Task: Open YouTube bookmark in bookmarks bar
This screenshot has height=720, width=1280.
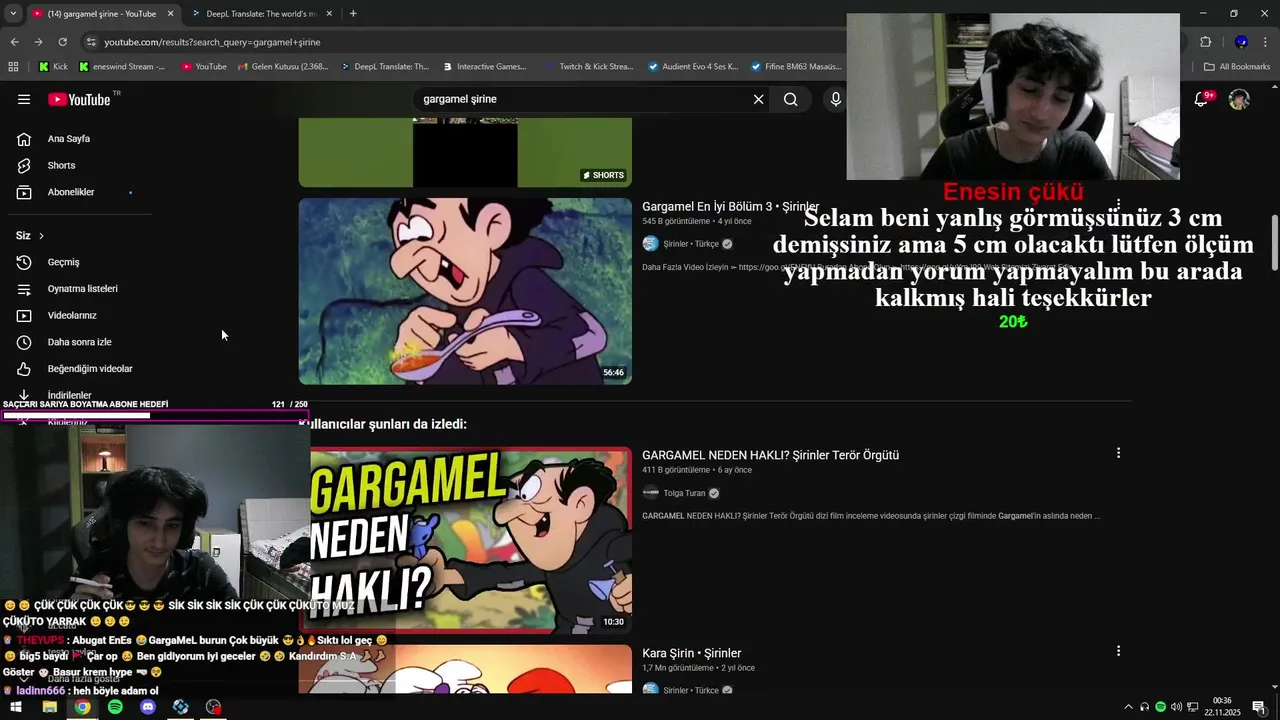Action: pos(204,67)
